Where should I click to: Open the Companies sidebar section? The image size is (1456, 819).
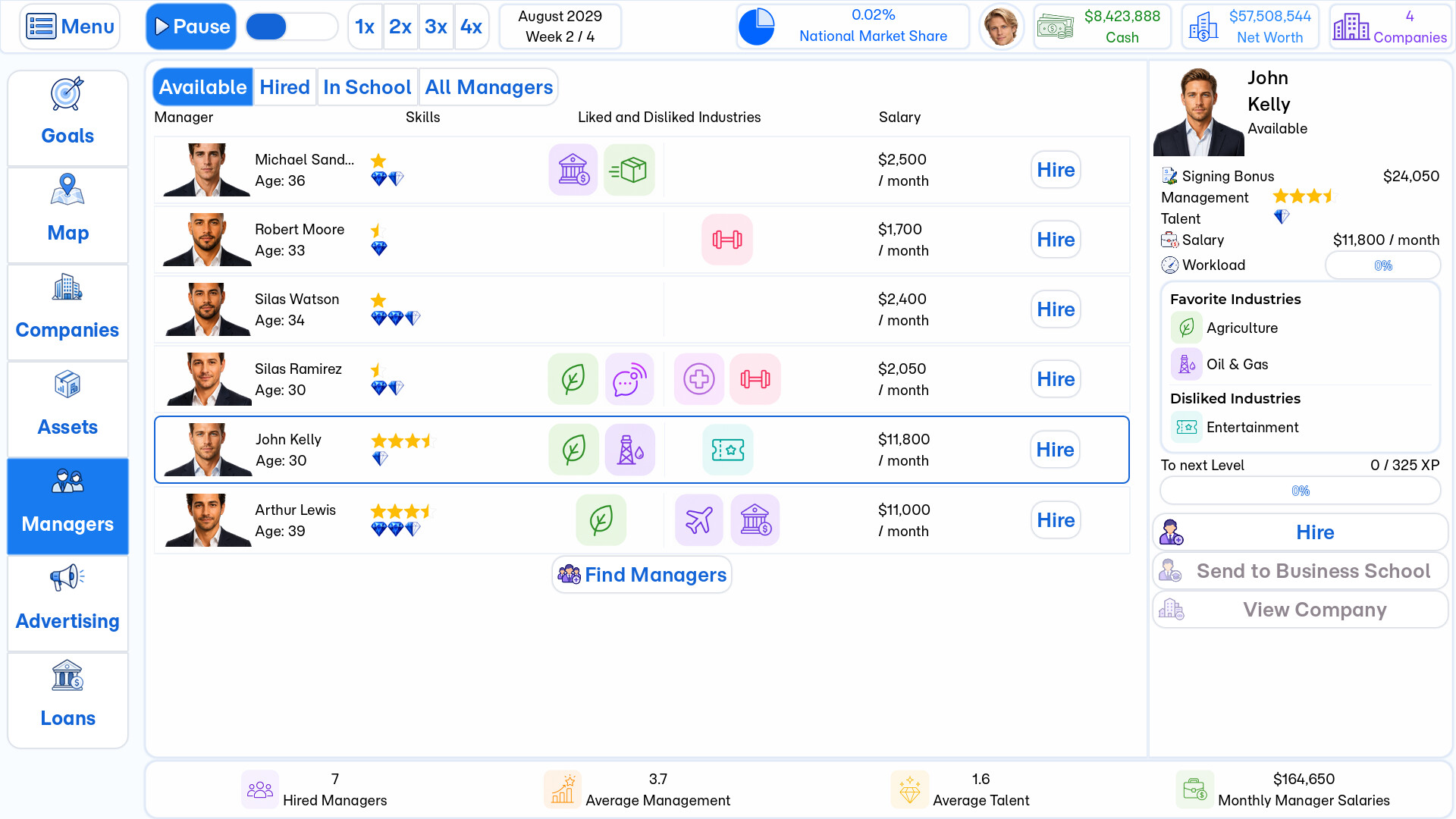pyautogui.click(x=67, y=312)
